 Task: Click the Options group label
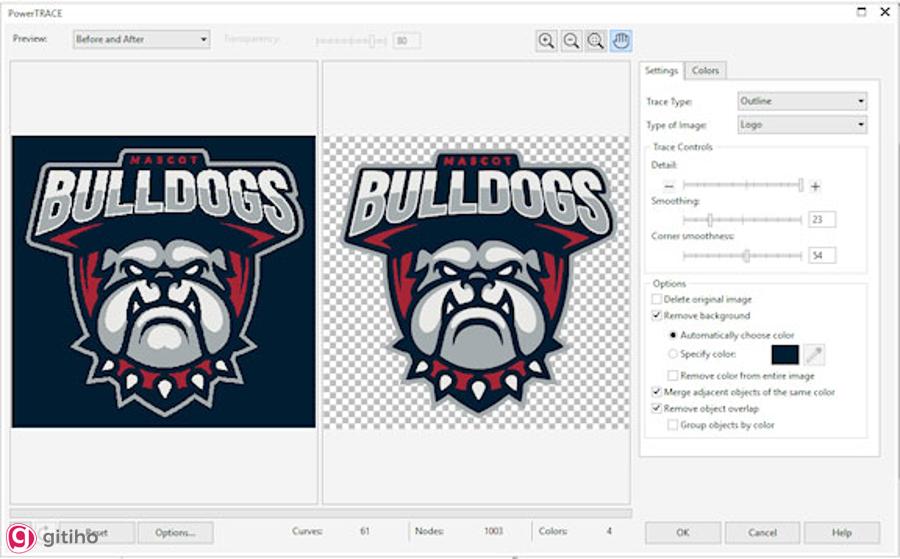tap(669, 284)
